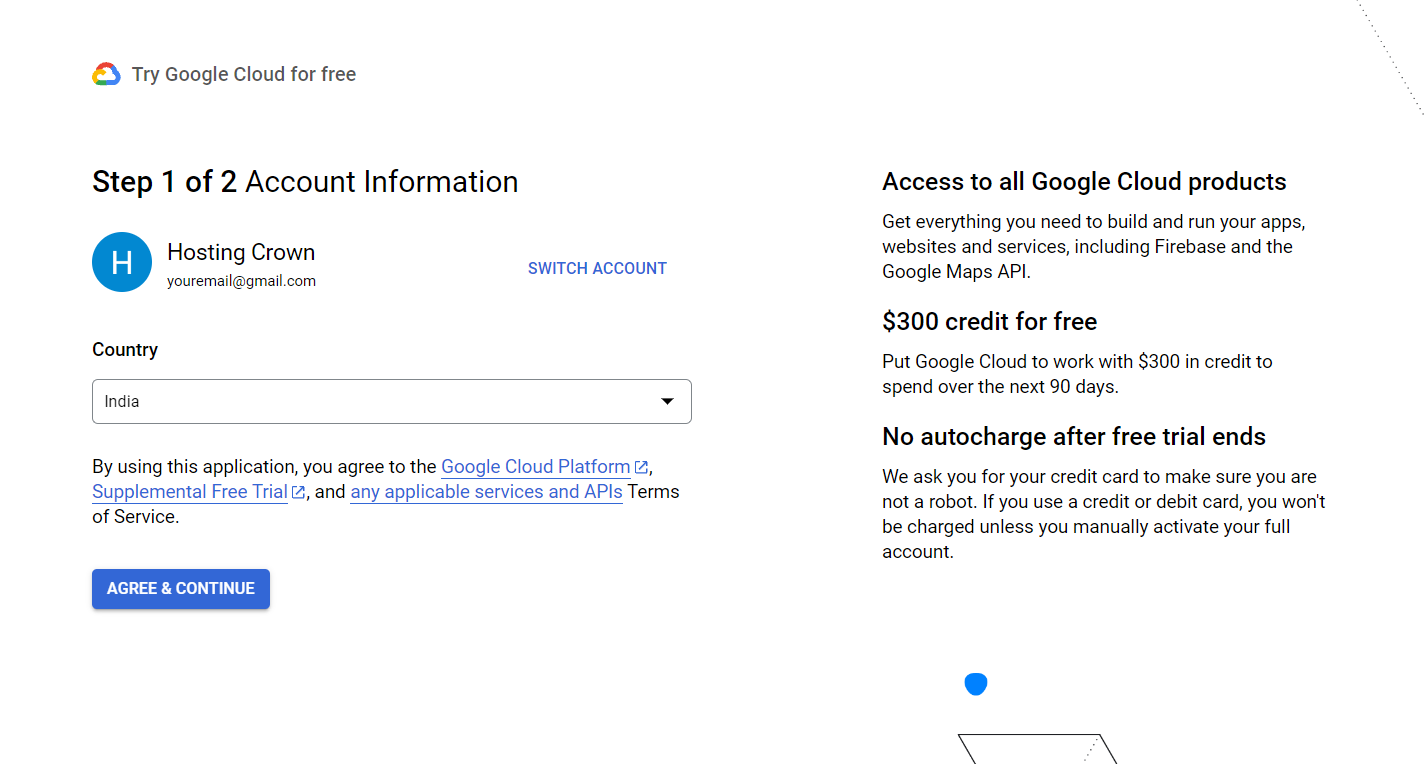Screen dimensions: 1425x764
Task: Open any applicable services and APIs link
Action: point(486,492)
